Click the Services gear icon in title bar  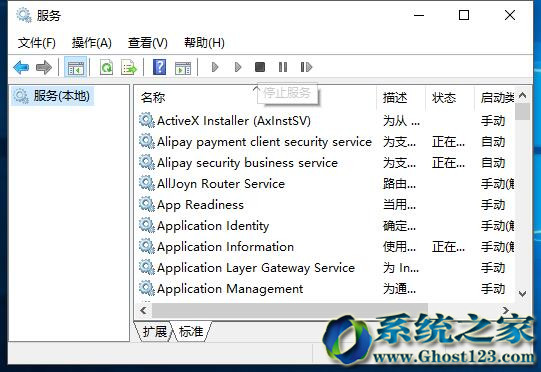(x=24, y=15)
